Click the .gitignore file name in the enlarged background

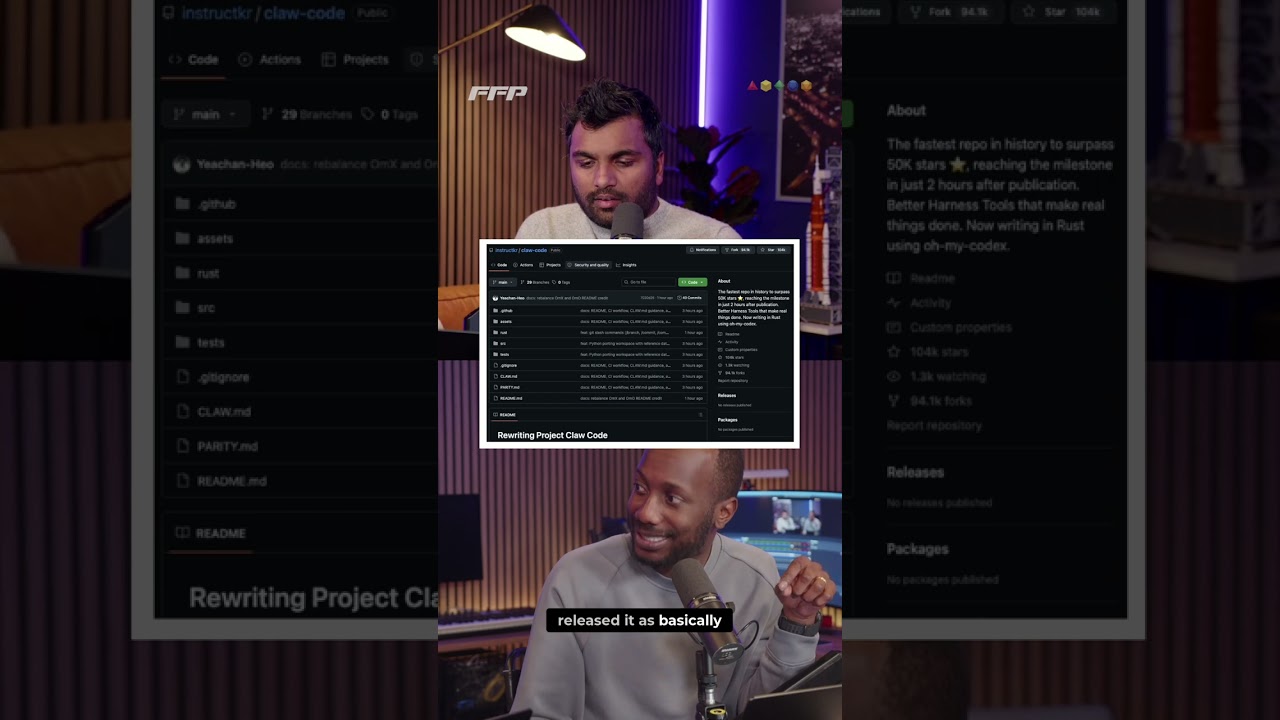tap(223, 377)
